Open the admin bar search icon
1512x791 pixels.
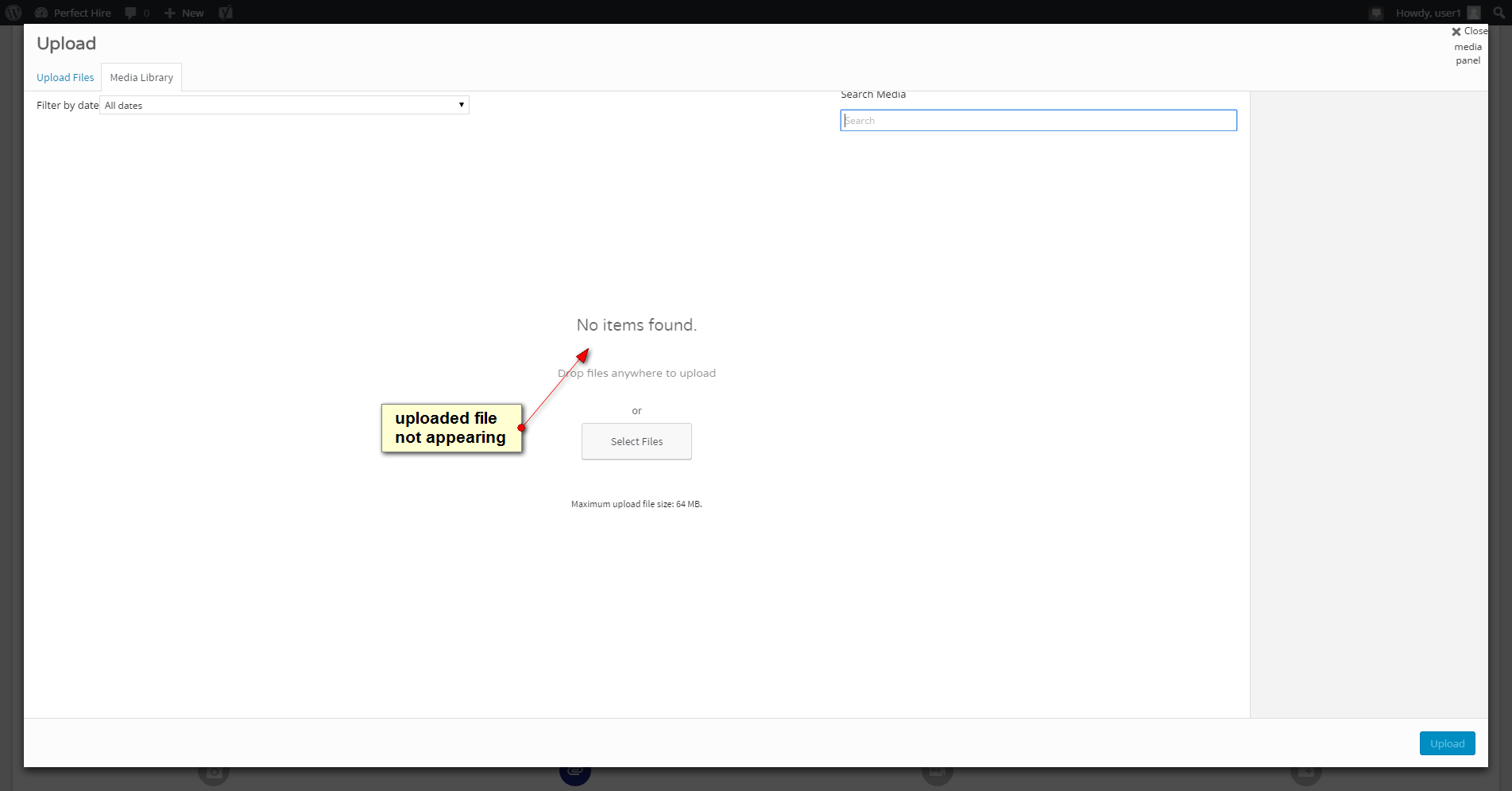point(1499,13)
